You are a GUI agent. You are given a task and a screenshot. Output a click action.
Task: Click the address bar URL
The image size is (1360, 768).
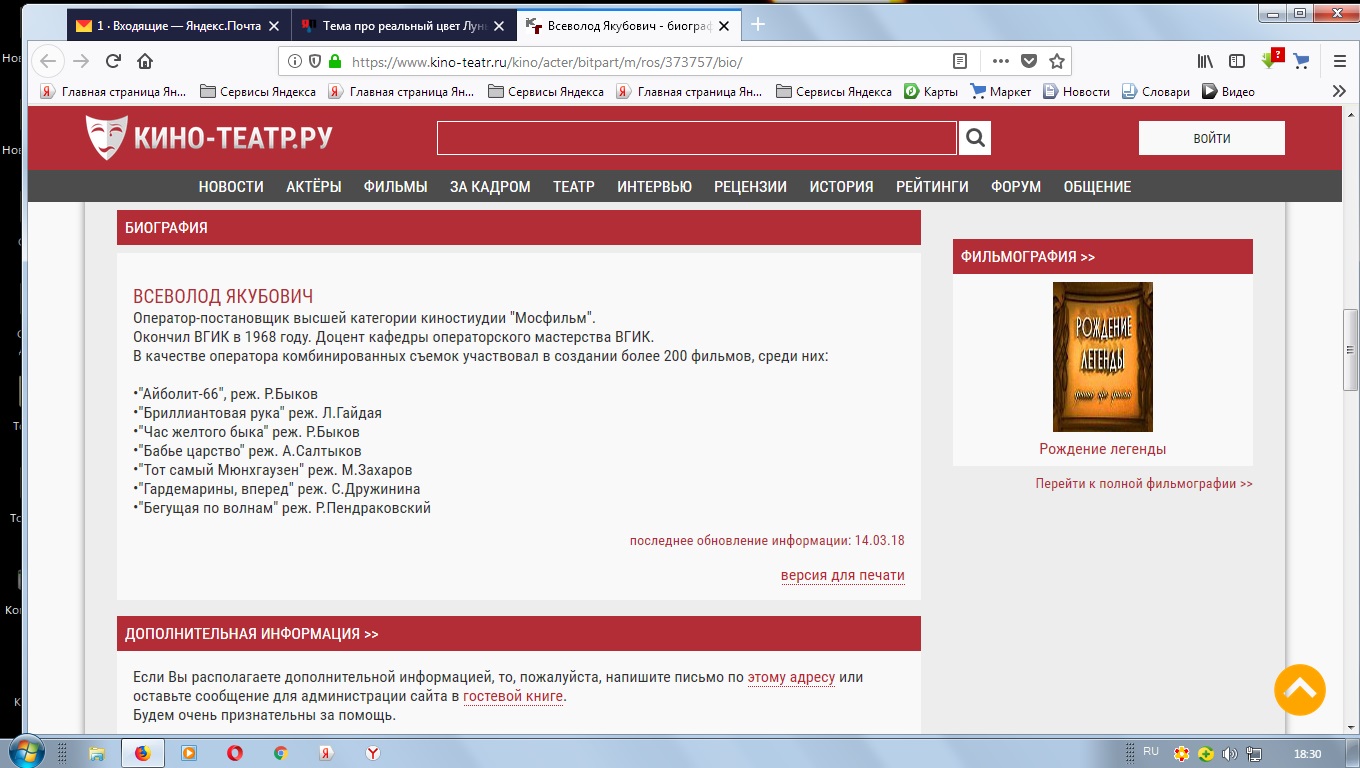click(547, 62)
